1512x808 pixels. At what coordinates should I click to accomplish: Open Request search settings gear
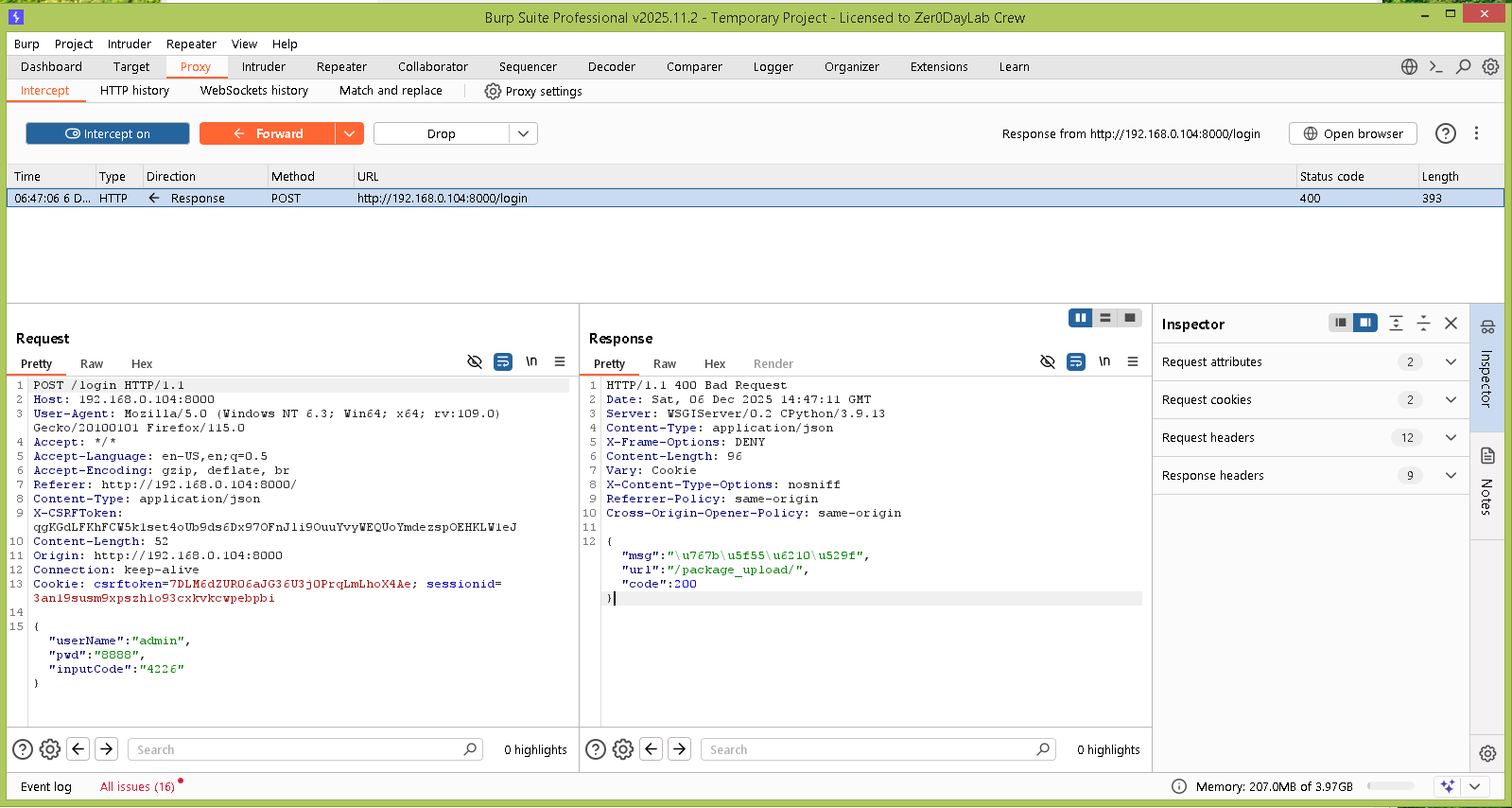50,749
